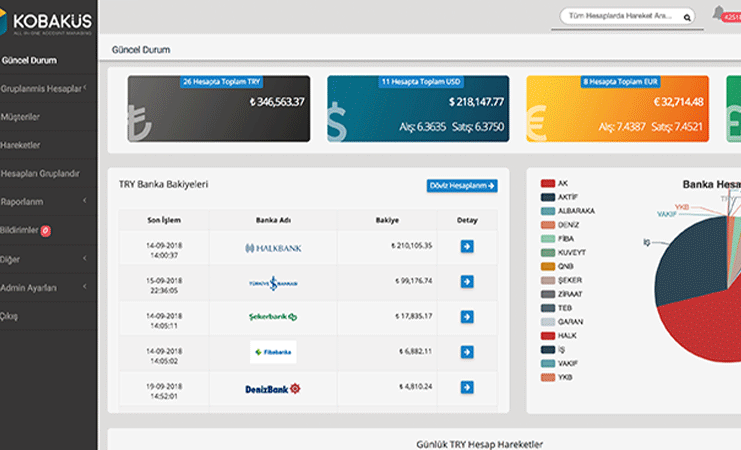Toggle ALBARAKA legend color swatch
The image size is (741, 450).
(548, 211)
